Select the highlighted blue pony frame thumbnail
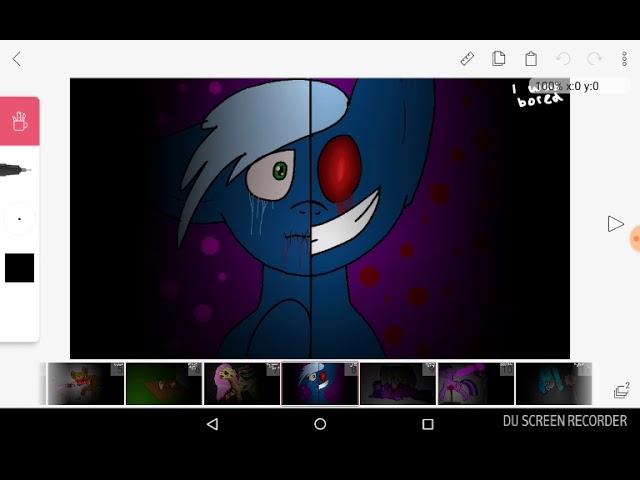The height and width of the screenshot is (480, 640). (x=320, y=384)
